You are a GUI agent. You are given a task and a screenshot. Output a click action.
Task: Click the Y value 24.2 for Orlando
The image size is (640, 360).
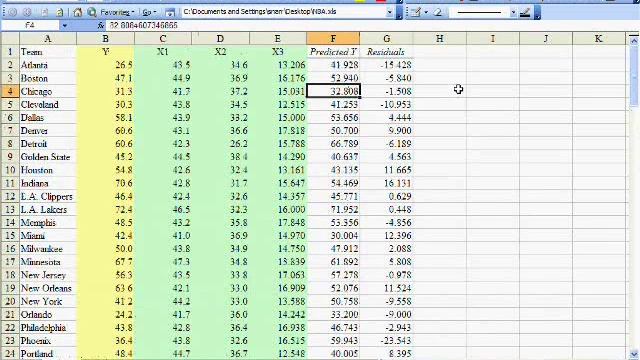105,314
